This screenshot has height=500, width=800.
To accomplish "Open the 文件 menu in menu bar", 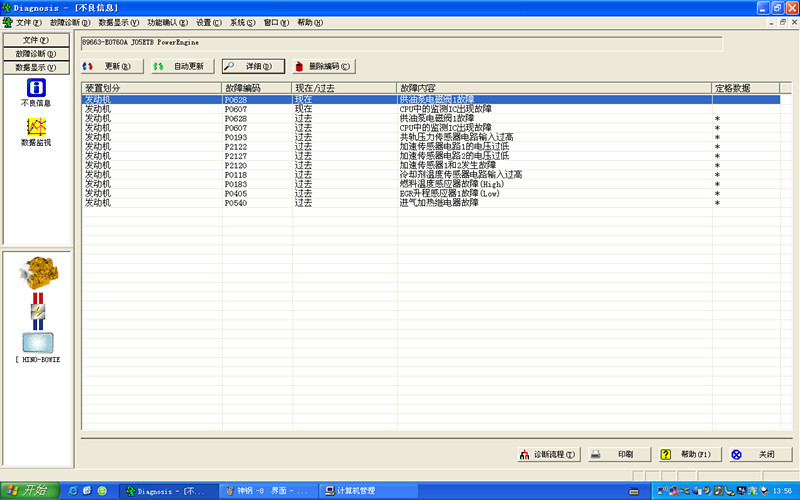I will tap(29, 22).
